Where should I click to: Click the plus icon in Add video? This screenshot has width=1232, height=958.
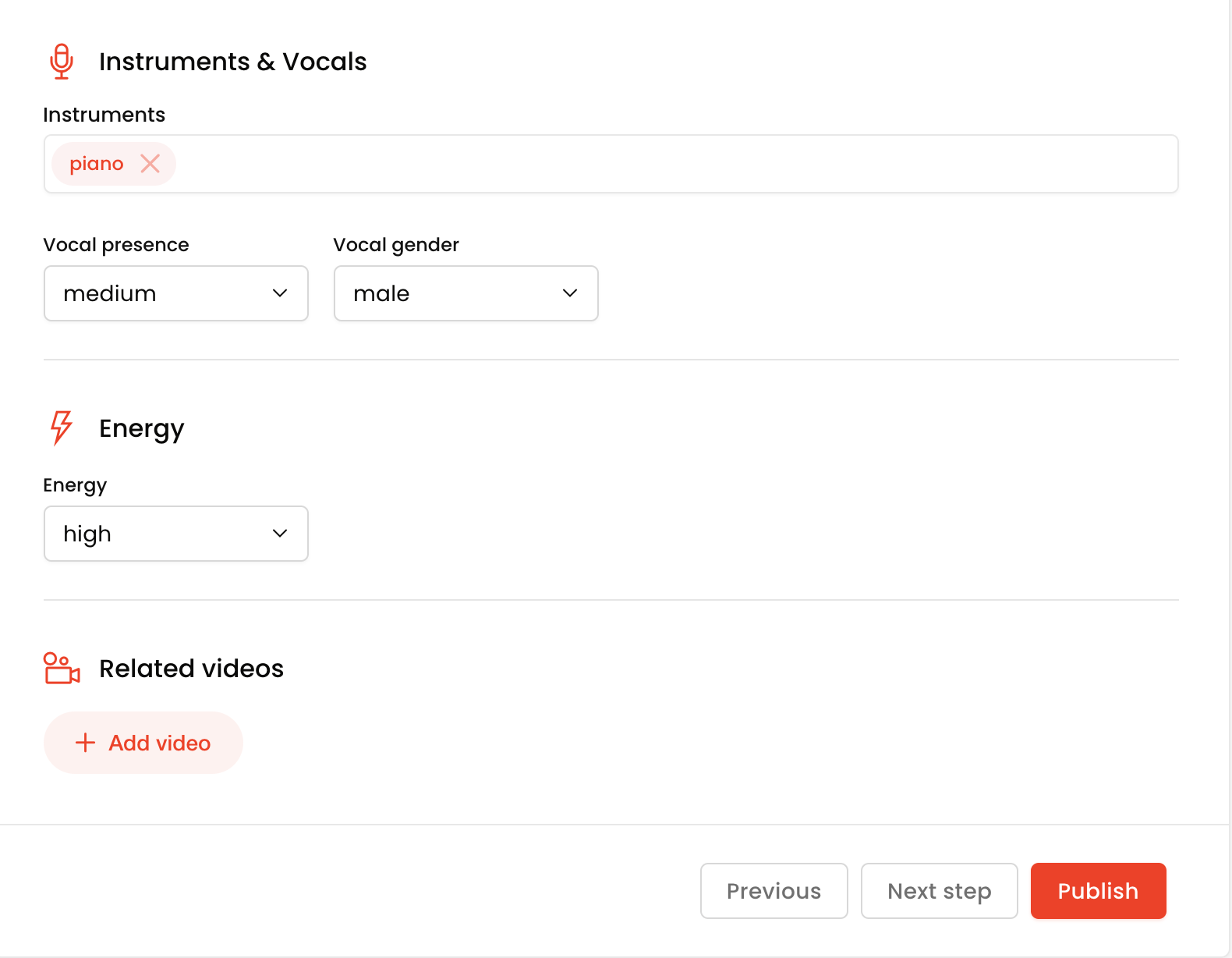pos(85,743)
